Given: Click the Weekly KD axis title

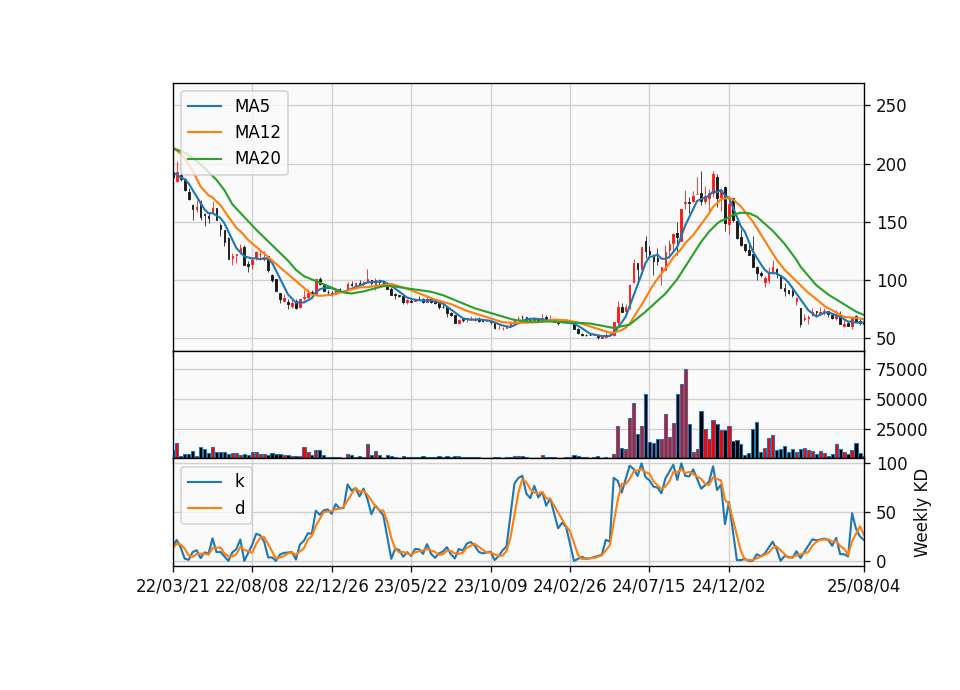Looking at the screenshot, I should (x=921, y=514).
